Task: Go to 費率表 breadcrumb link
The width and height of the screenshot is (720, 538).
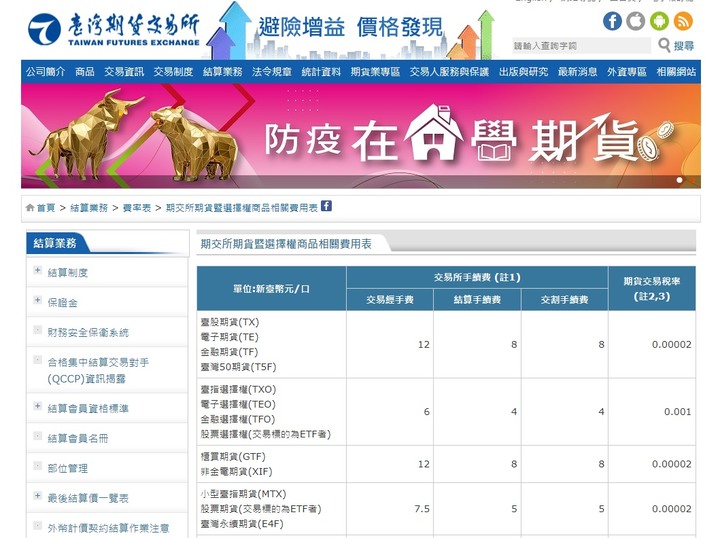Action: pyautogui.click(x=137, y=208)
